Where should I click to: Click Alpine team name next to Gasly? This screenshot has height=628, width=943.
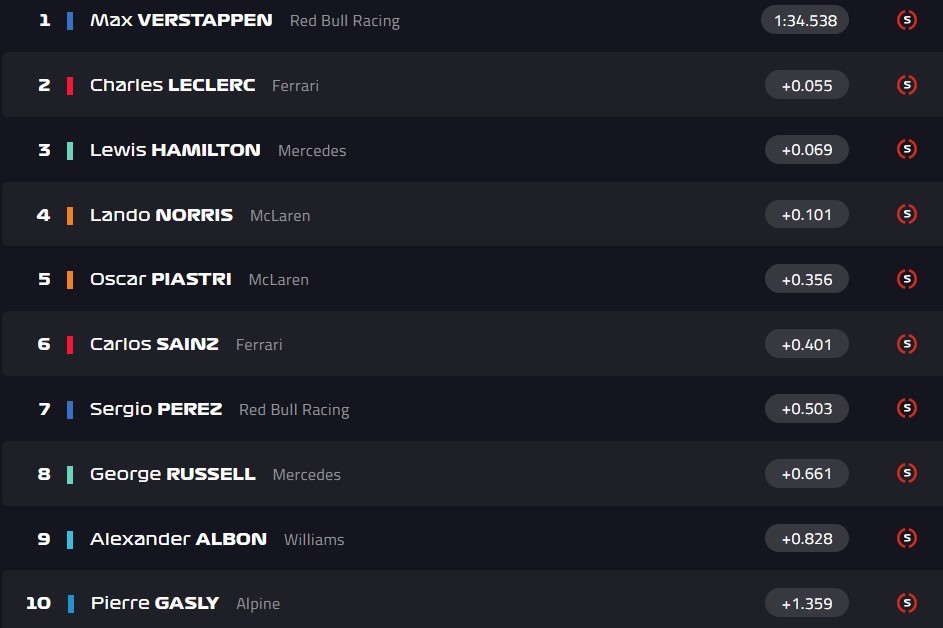point(258,604)
